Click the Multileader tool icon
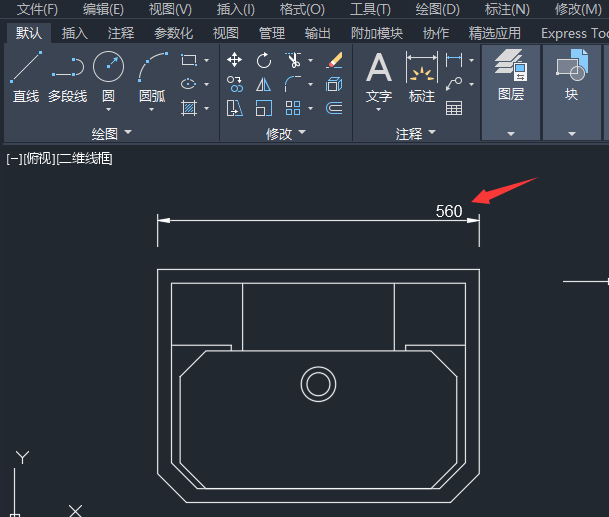The width and height of the screenshot is (609, 517). tap(454, 84)
